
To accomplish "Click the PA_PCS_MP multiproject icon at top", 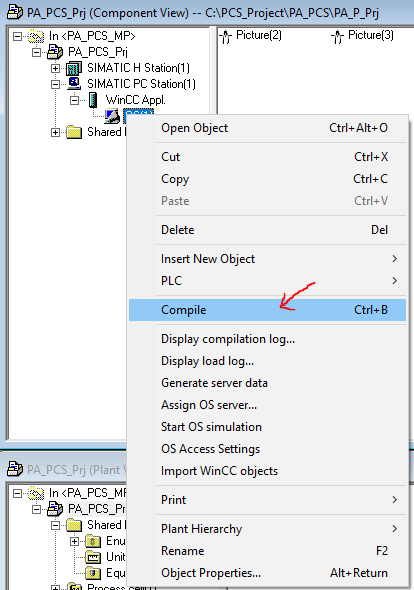I will 37,36.
